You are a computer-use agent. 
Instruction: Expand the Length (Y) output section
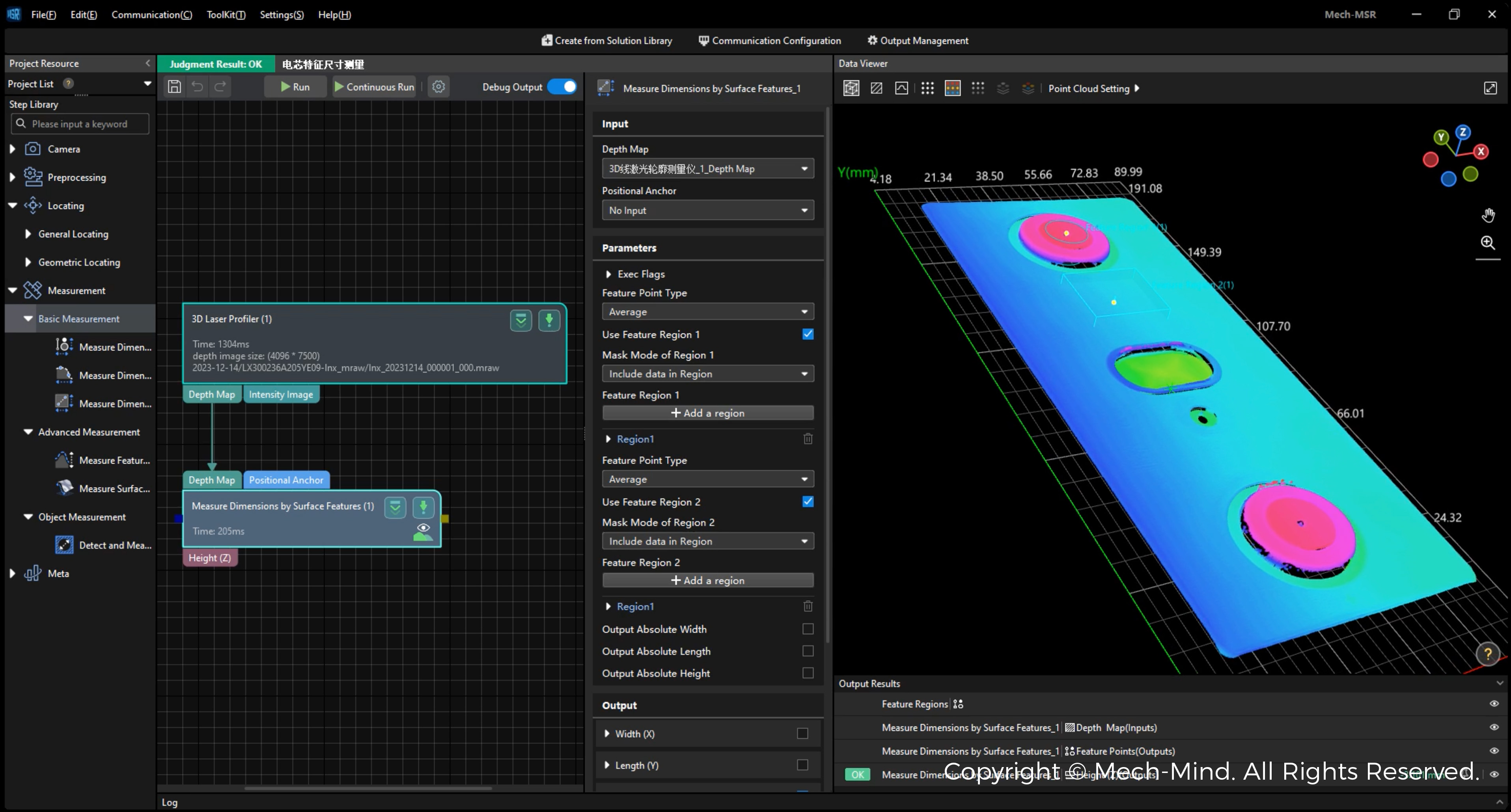click(x=609, y=765)
